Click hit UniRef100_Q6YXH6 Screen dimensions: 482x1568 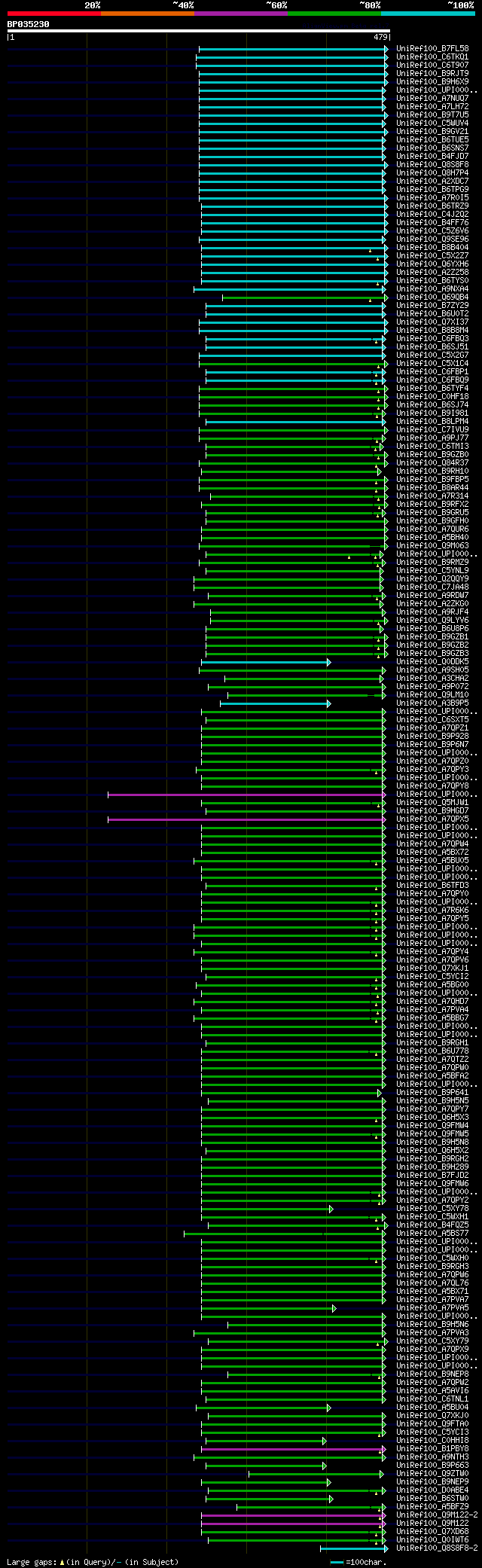[x=432, y=264]
